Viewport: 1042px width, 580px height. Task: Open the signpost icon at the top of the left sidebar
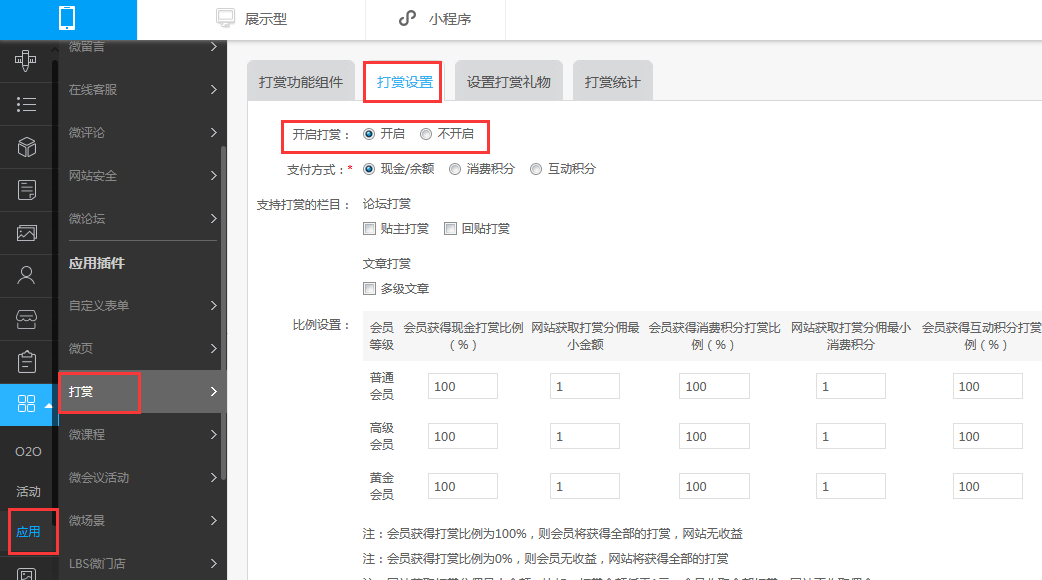pyautogui.click(x=26, y=60)
